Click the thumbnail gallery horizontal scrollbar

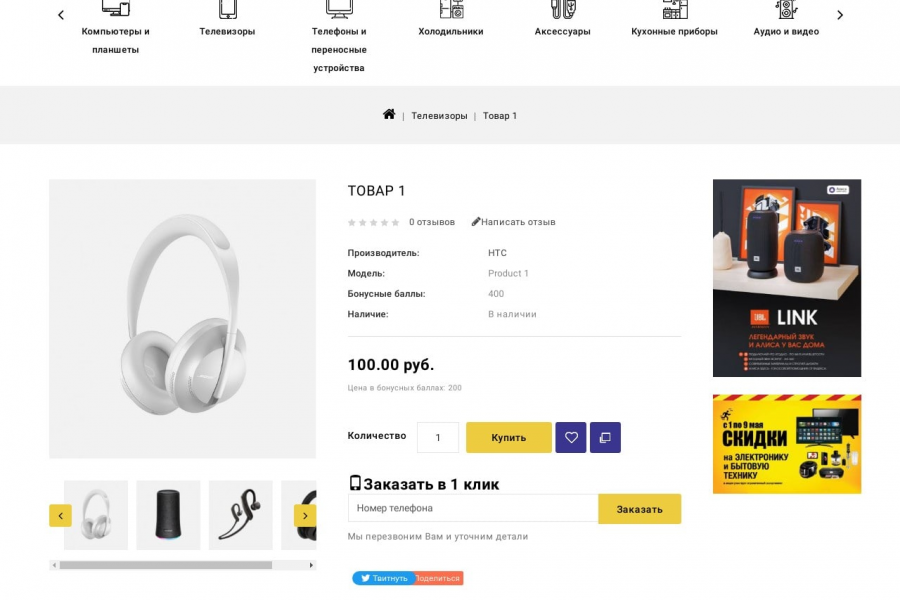click(x=165, y=565)
